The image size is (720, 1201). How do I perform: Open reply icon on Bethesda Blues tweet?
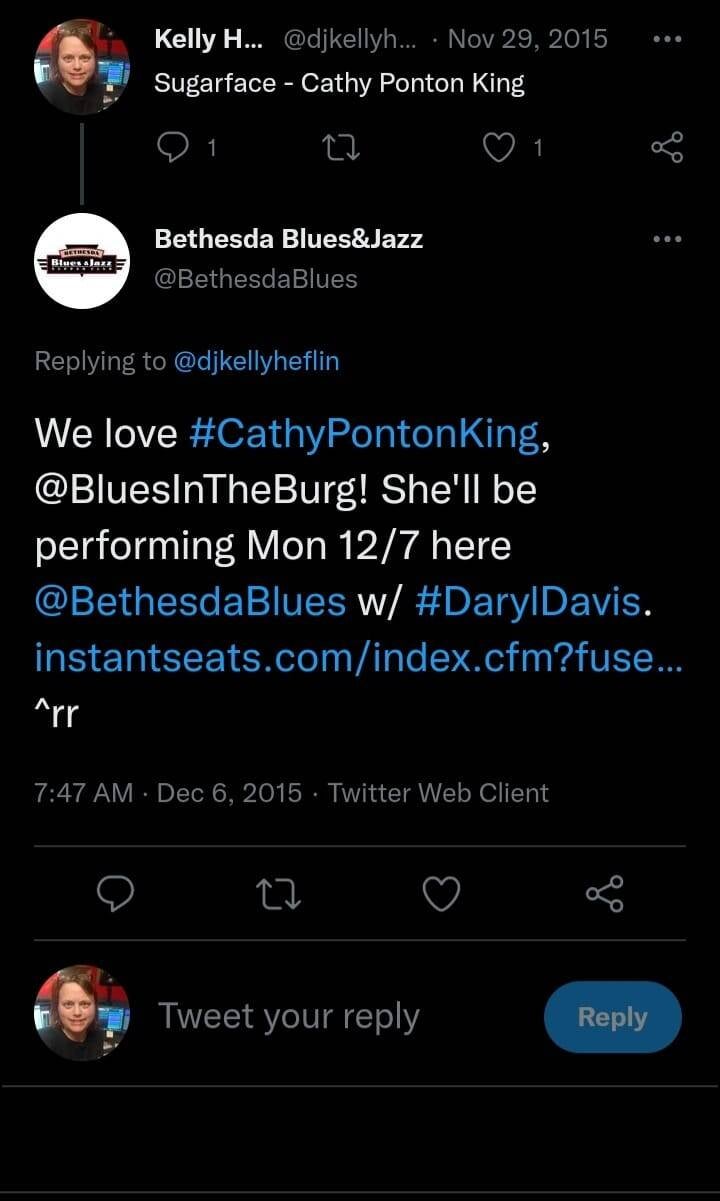click(117, 894)
